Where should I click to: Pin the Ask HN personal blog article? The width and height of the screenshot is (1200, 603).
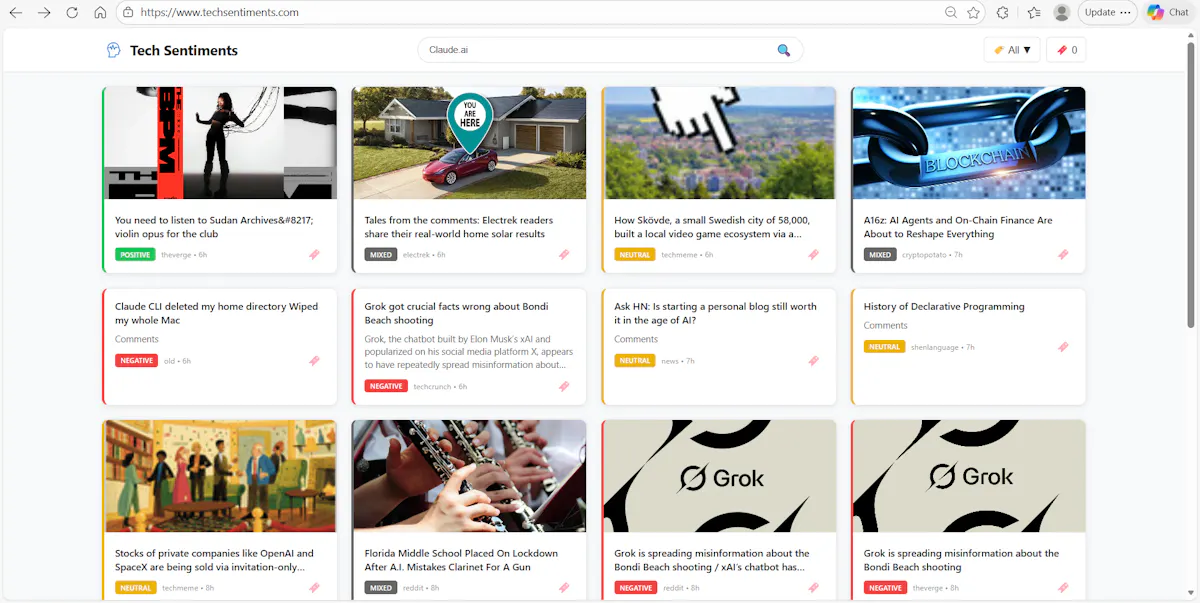813,361
